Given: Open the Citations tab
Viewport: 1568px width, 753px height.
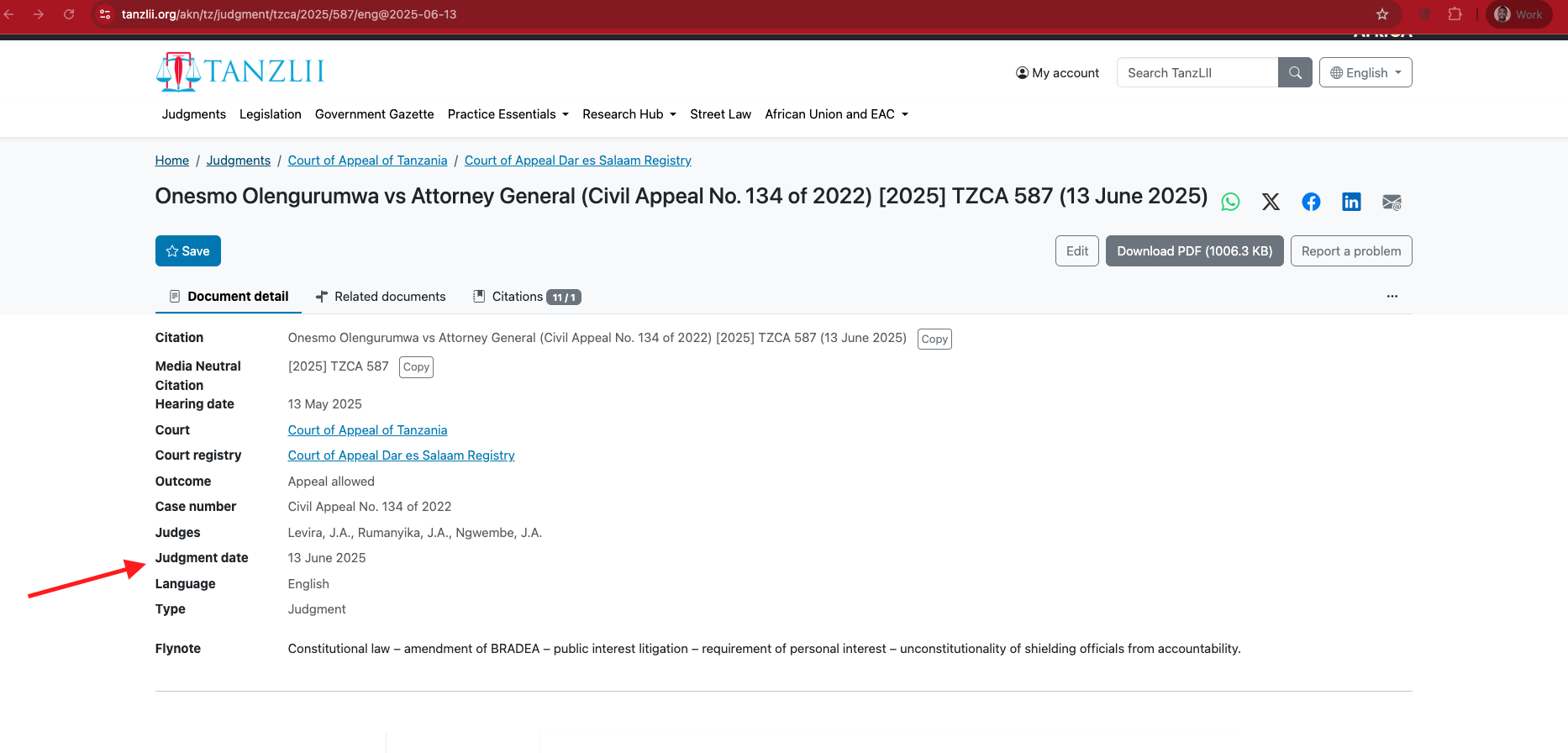Looking at the screenshot, I should point(527,297).
